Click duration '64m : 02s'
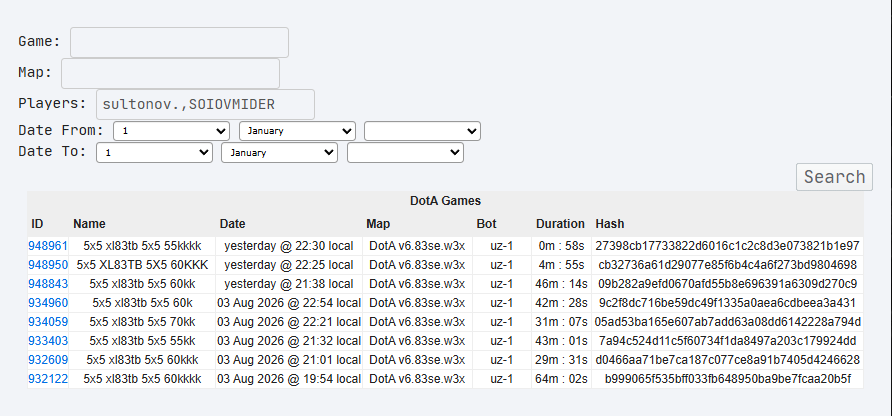The width and height of the screenshot is (892, 416). [x=561, y=380]
